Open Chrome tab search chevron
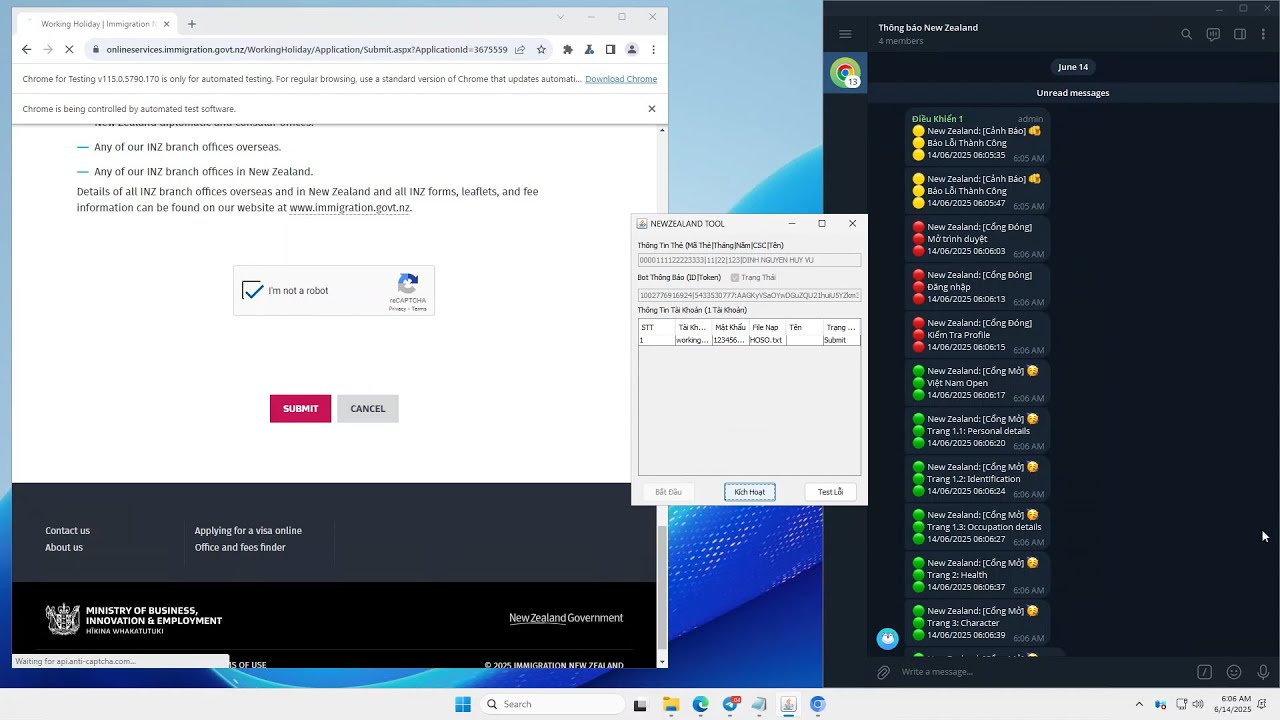This screenshot has width=1280, height=720. 560,16
